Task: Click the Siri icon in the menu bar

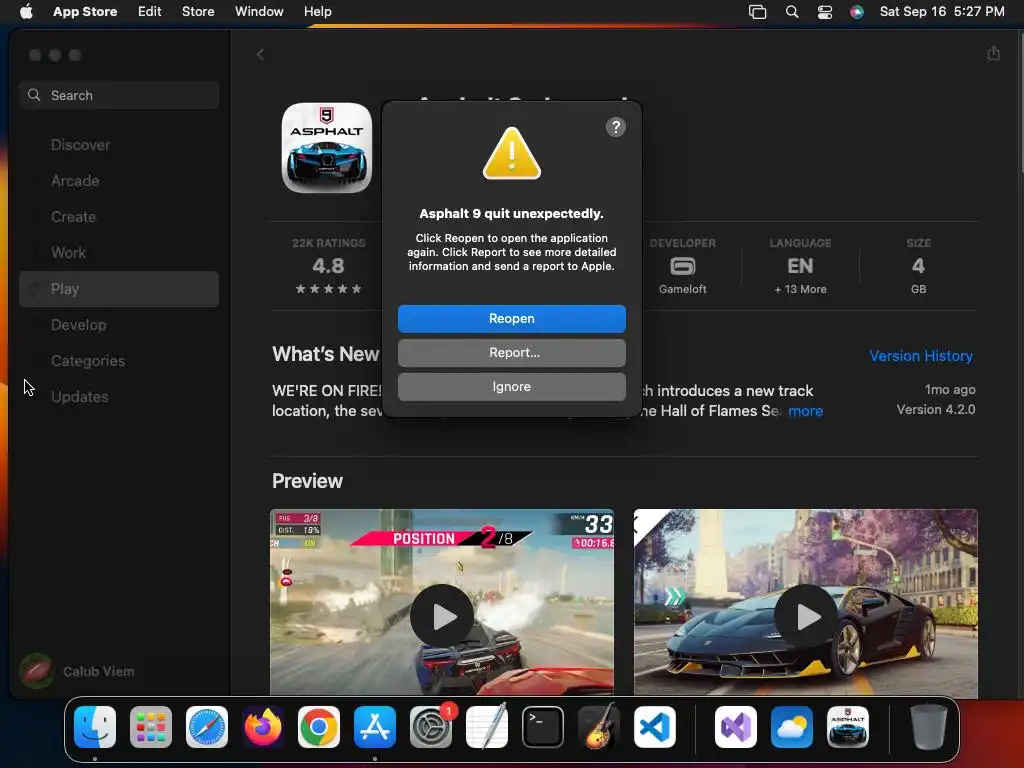Action: click(857, 12)
